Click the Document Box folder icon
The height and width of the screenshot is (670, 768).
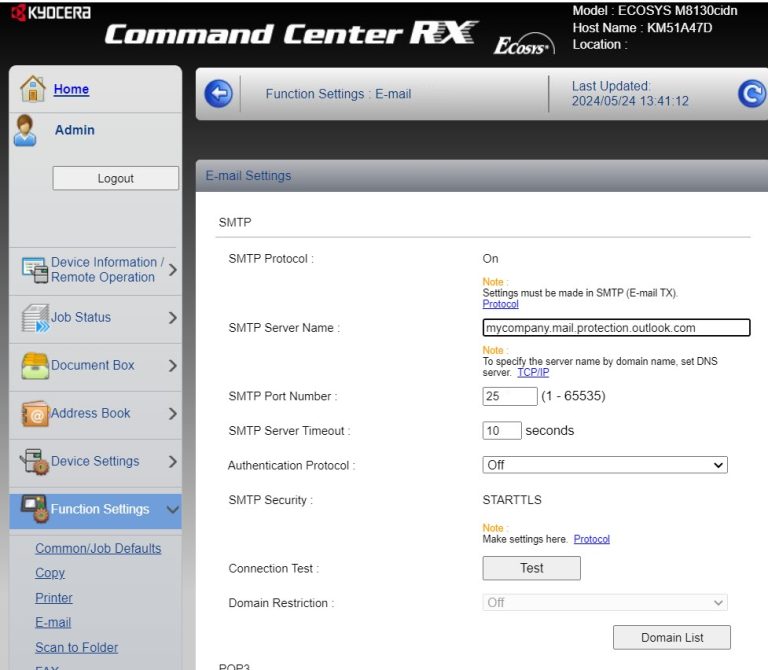35,366
